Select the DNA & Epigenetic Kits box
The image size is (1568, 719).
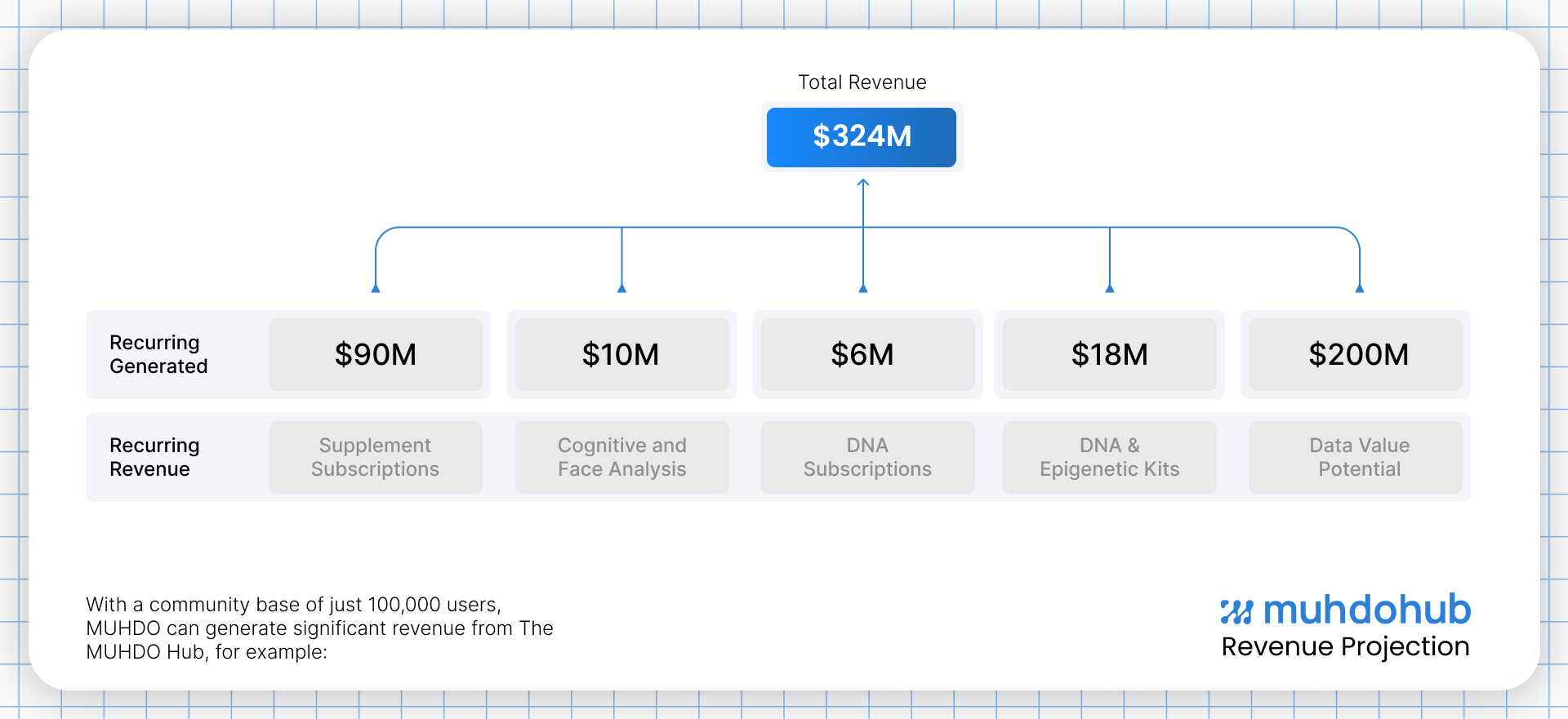pyautogui.click(x=1109, y=457)
